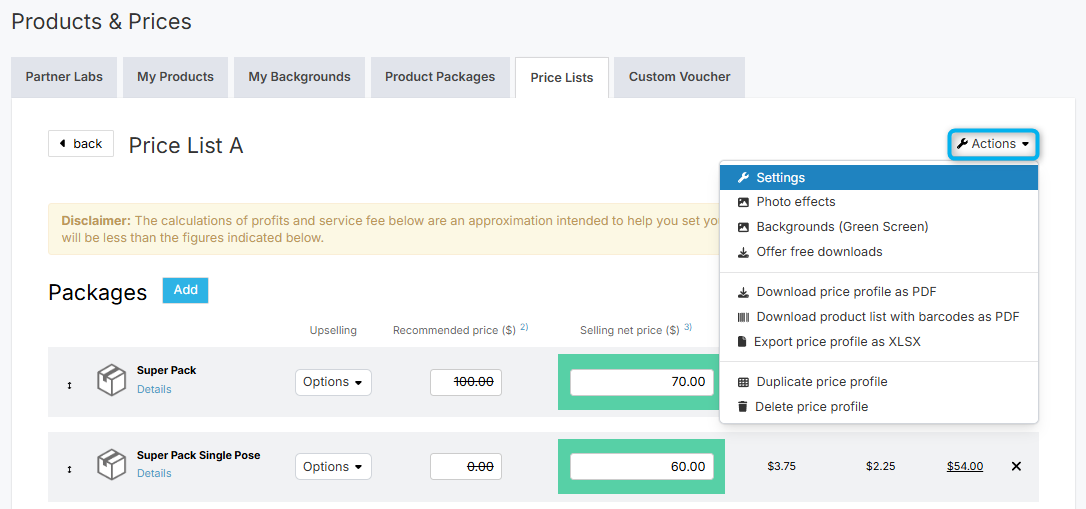Click reorder arrows for Super Pack Single Pose
This screenshot has width=1086, height=509.
tap(69, 470)
